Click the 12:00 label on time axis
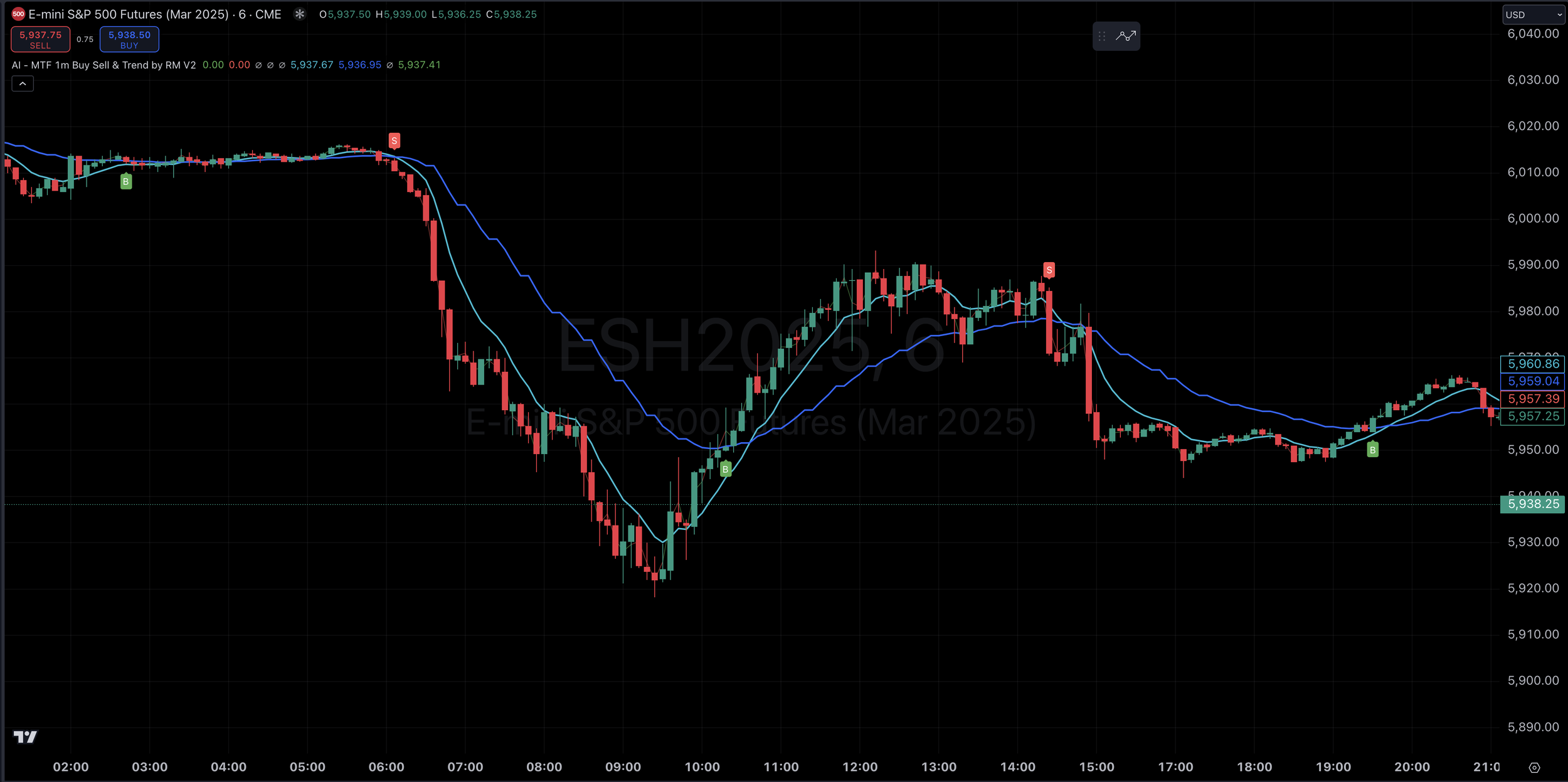 coord(859,767)
